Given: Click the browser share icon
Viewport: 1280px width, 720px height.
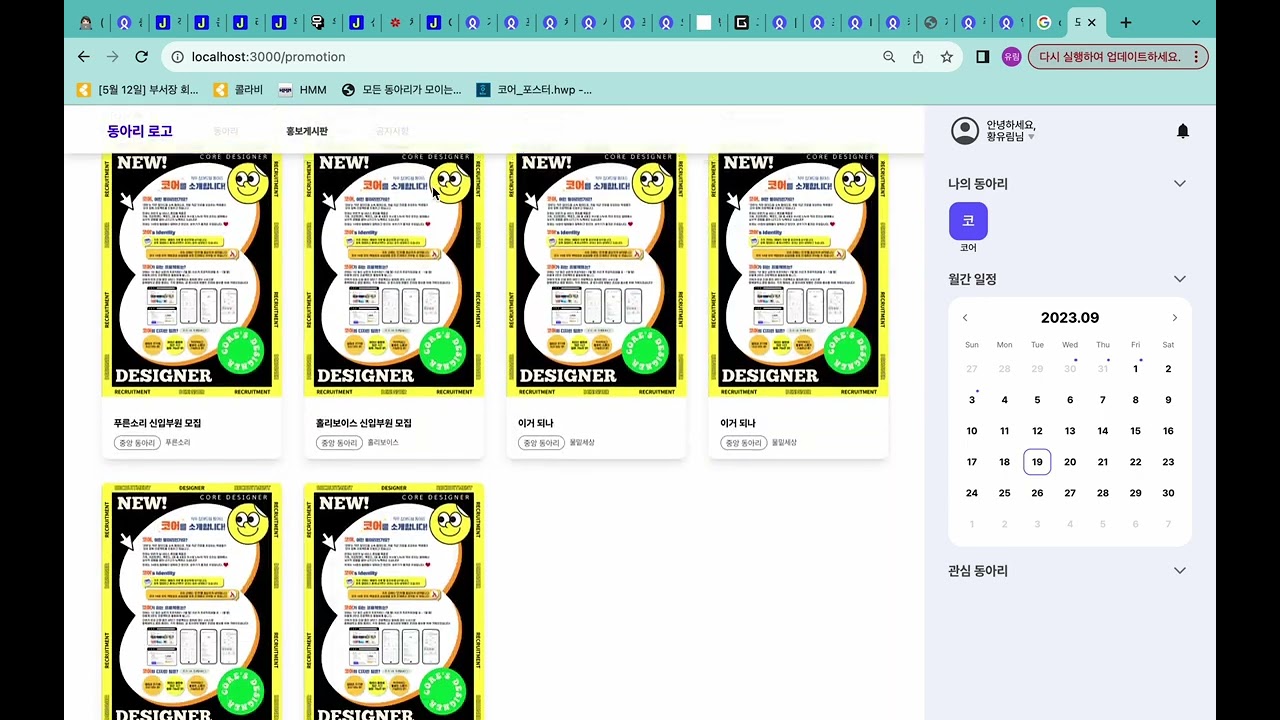Looking at the screenshot, I should pos(917,57).
